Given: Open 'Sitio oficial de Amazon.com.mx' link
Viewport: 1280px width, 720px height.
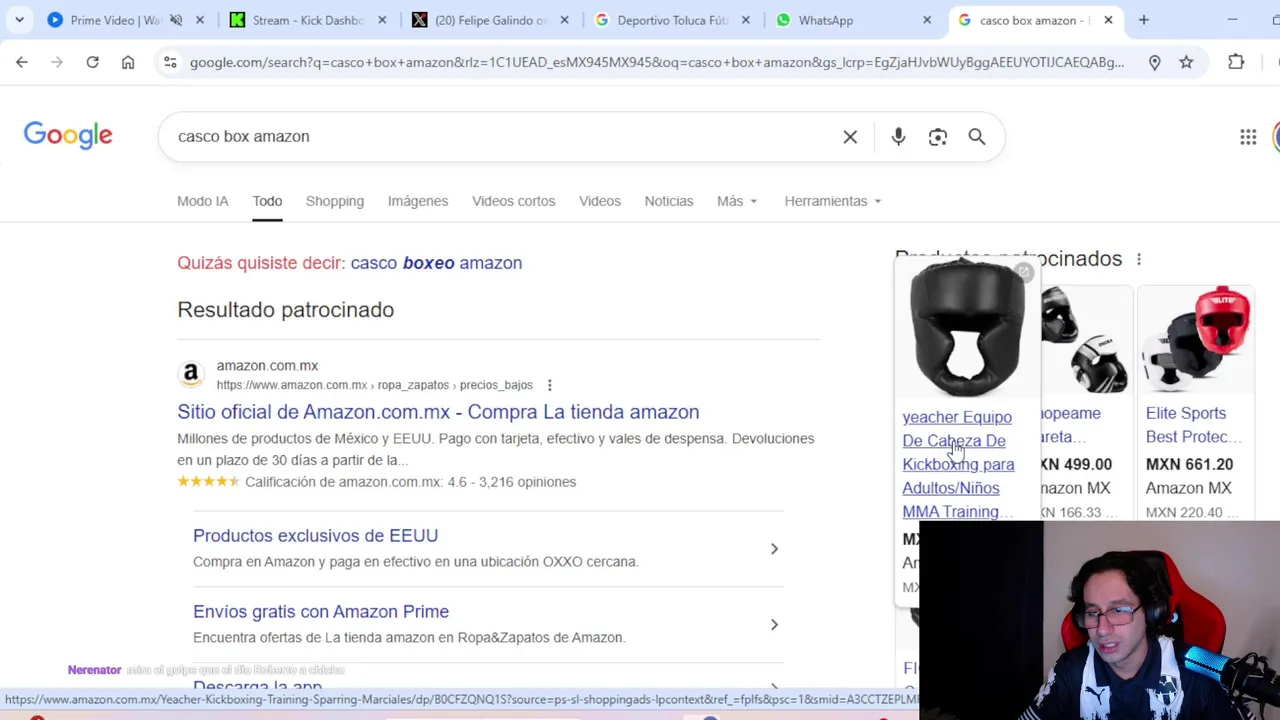Looking at the screenshot, I should (438, 412).
